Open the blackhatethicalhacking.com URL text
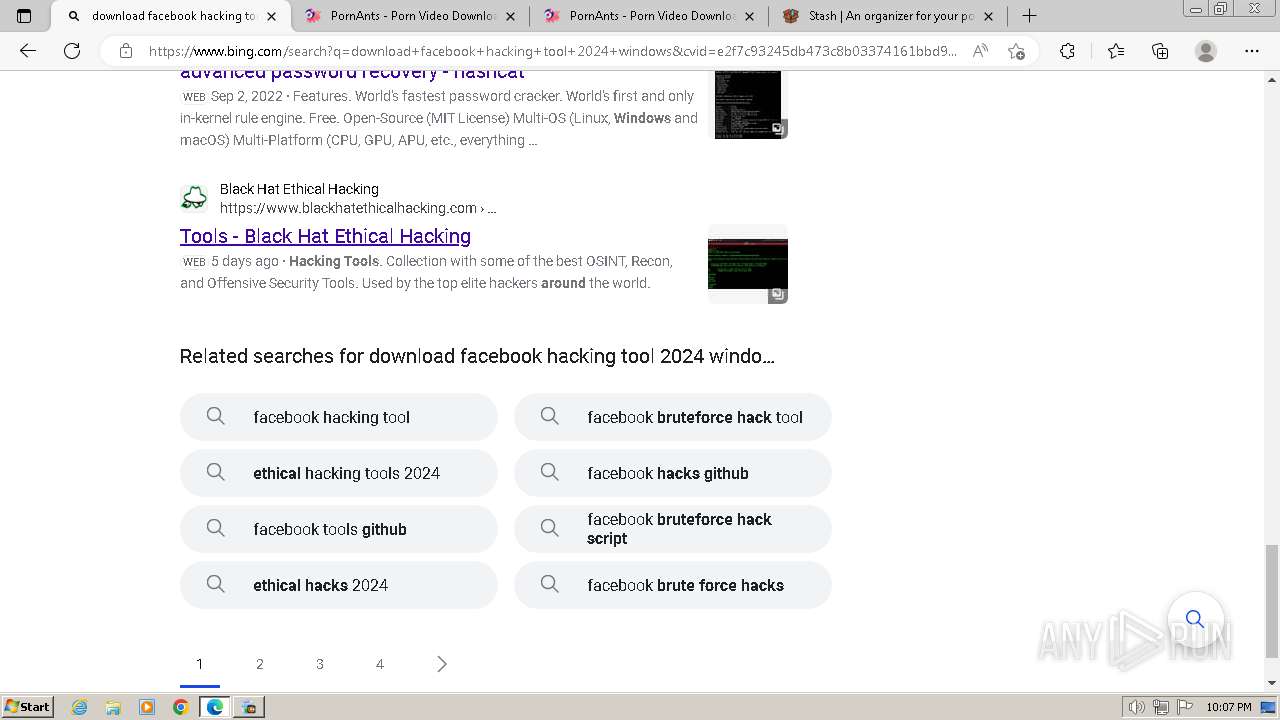Viewport: 1280px width, 720px height. coord(358,208)
